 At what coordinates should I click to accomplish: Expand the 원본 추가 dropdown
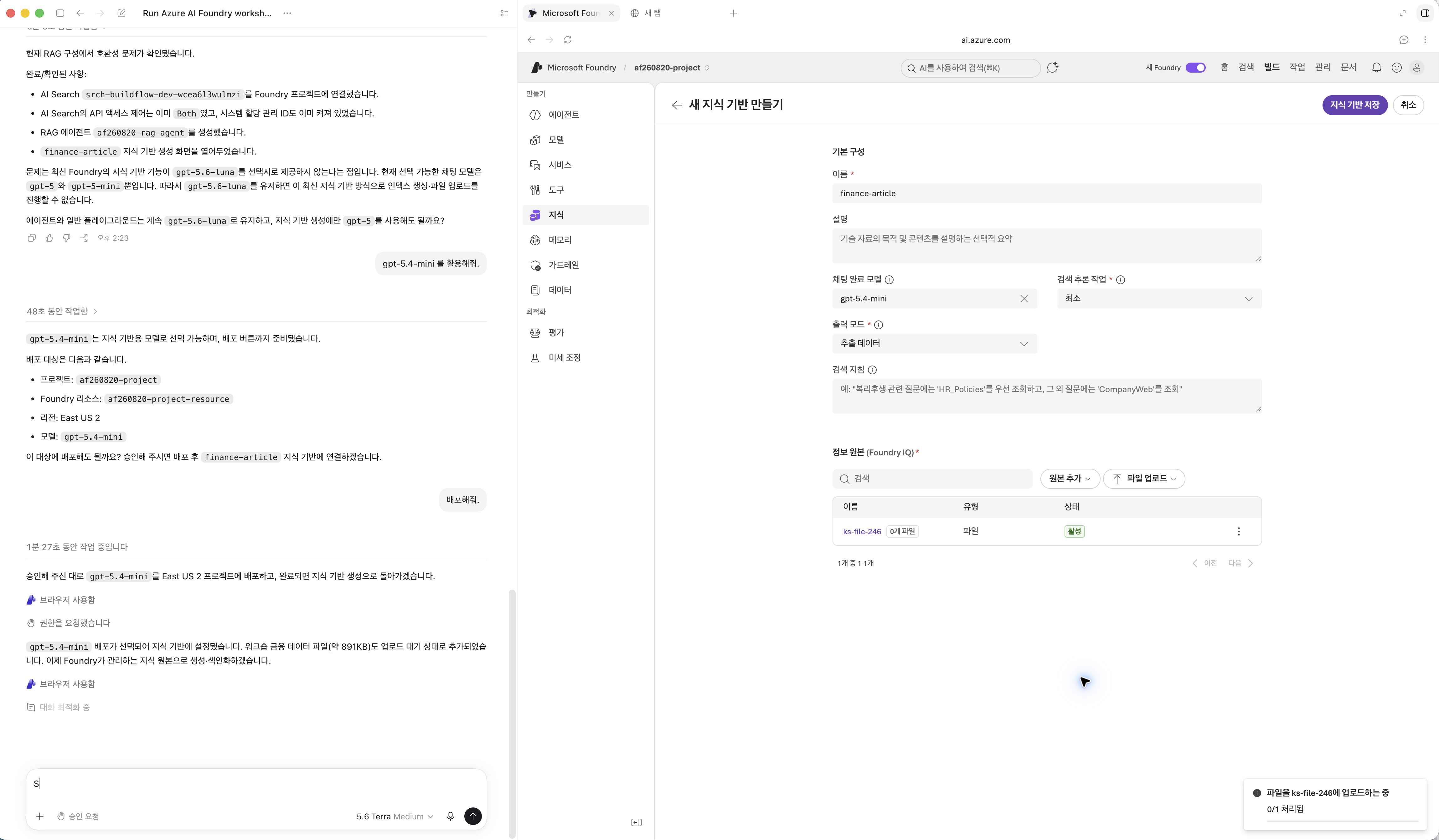[1070, 479]
